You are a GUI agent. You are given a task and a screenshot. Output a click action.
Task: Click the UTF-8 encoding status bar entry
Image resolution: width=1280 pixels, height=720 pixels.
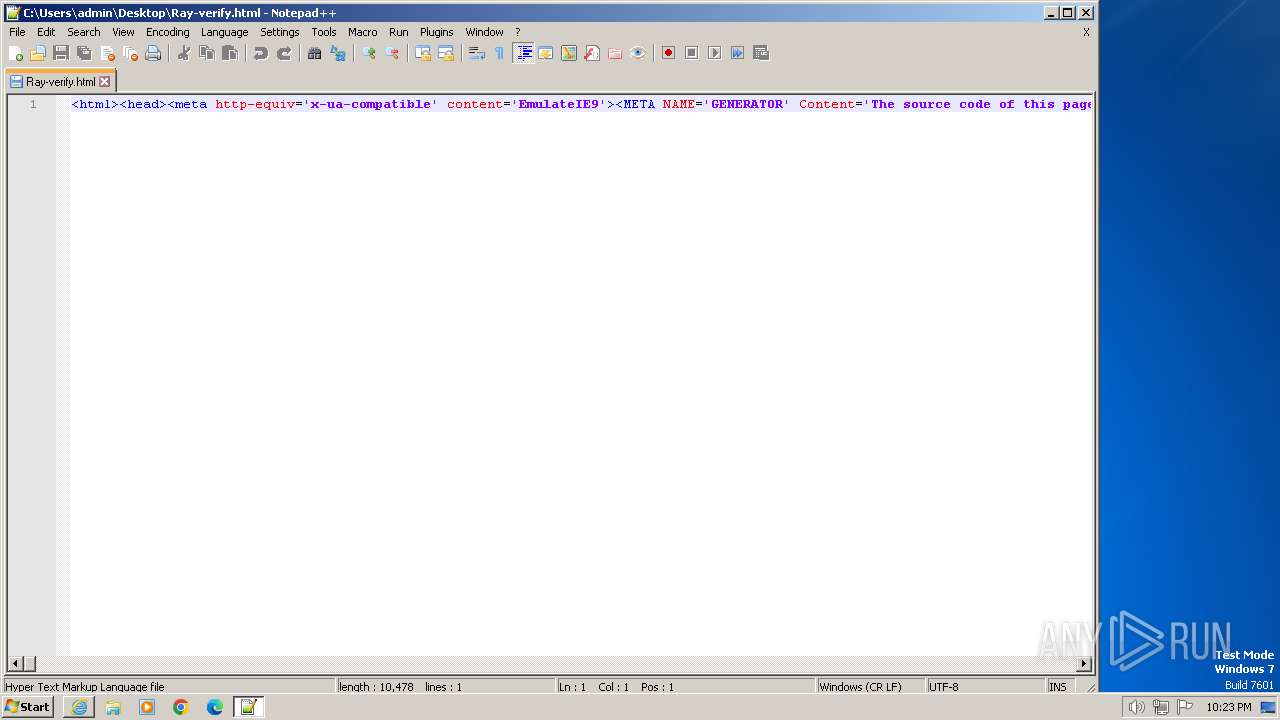click(x=985, y=687)
